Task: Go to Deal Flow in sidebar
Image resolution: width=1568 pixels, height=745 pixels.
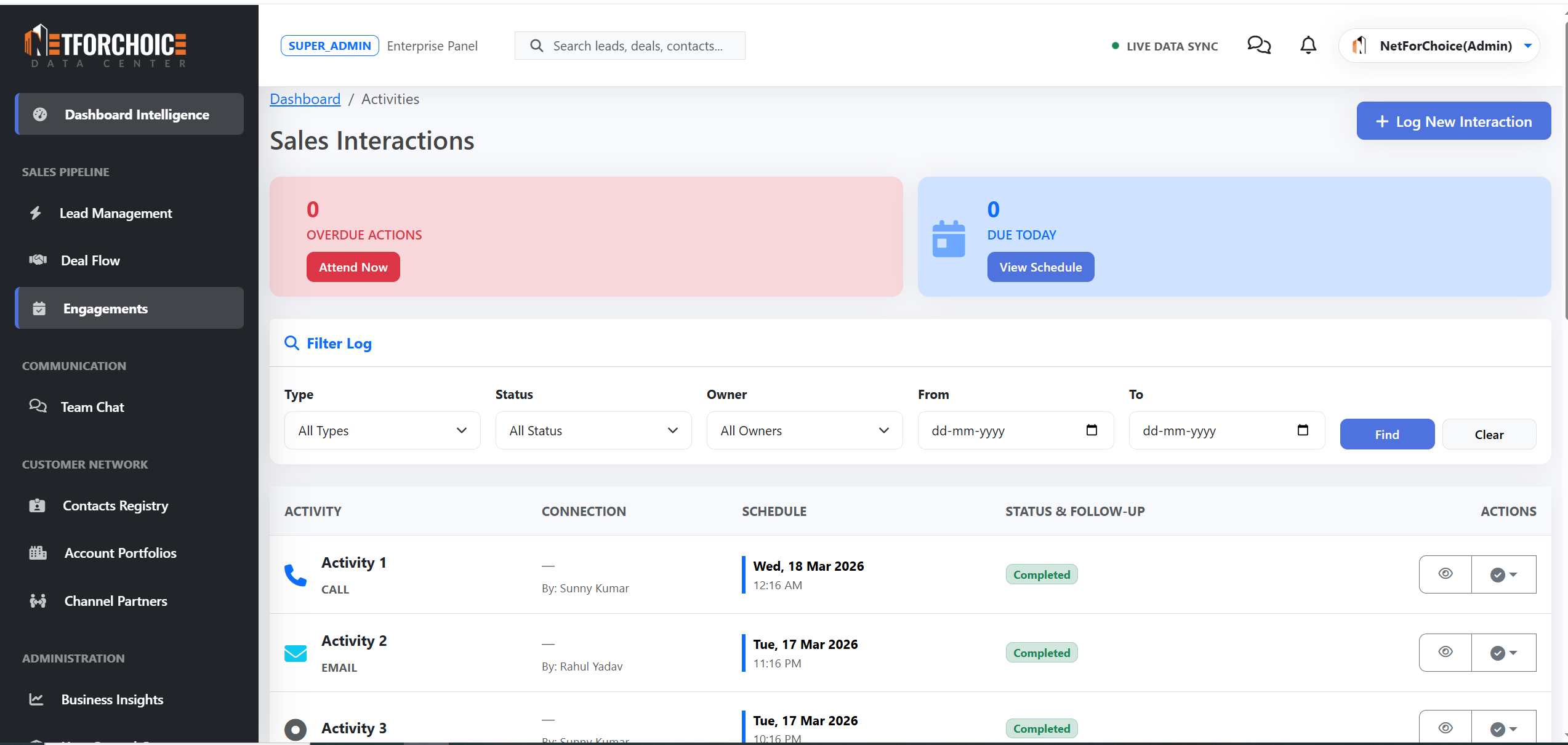Action: coord(90,260)
